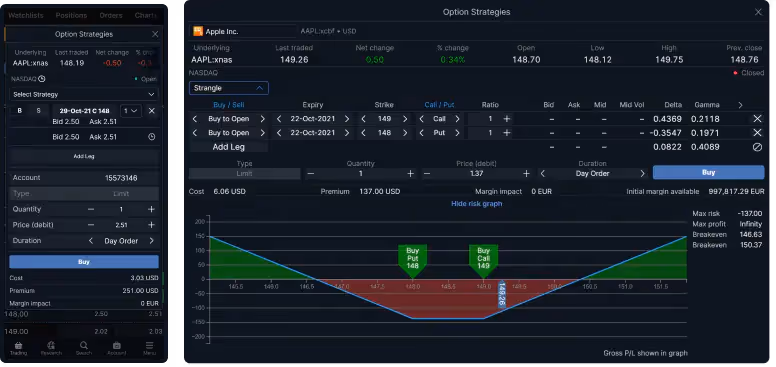Open Select Strategy dropdown in left panel

tap(84, 94)
